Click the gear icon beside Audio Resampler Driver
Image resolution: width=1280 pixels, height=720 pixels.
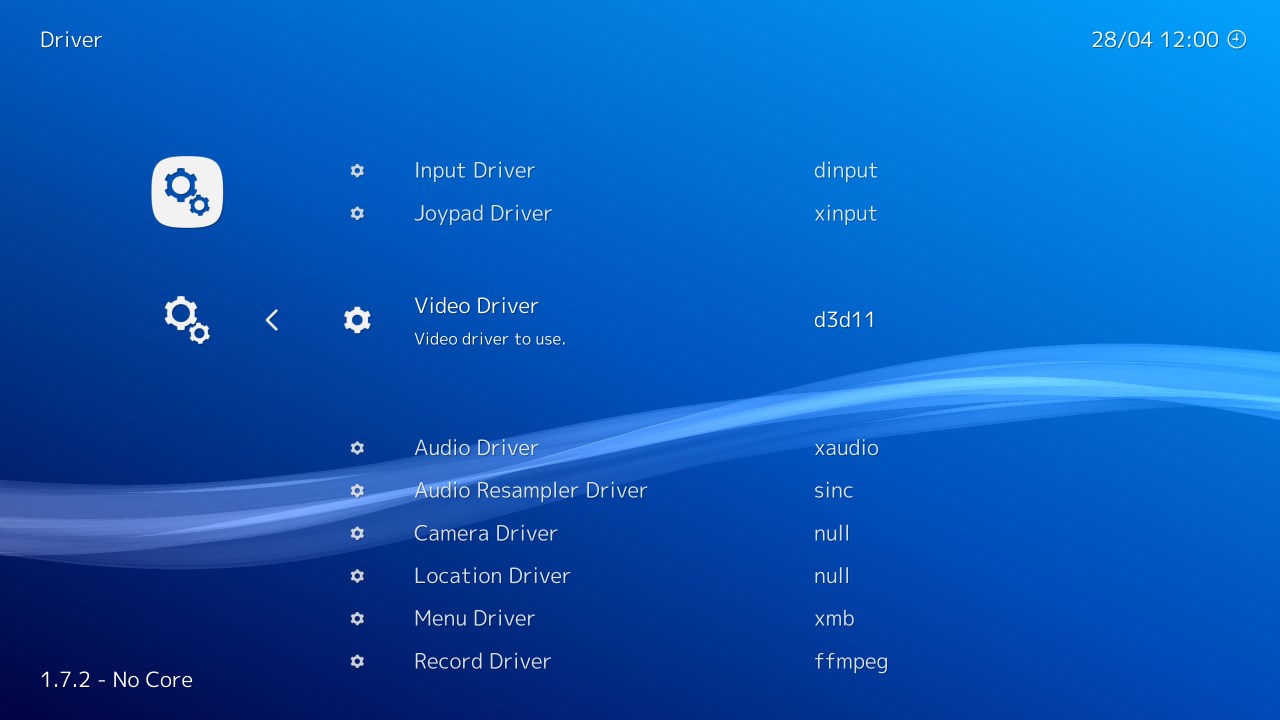[357, 491]
